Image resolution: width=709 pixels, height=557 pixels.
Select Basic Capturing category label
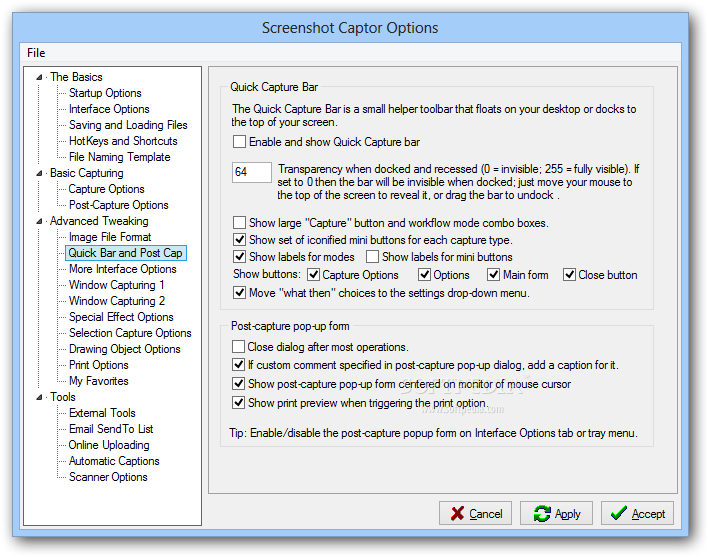(86, 173)
